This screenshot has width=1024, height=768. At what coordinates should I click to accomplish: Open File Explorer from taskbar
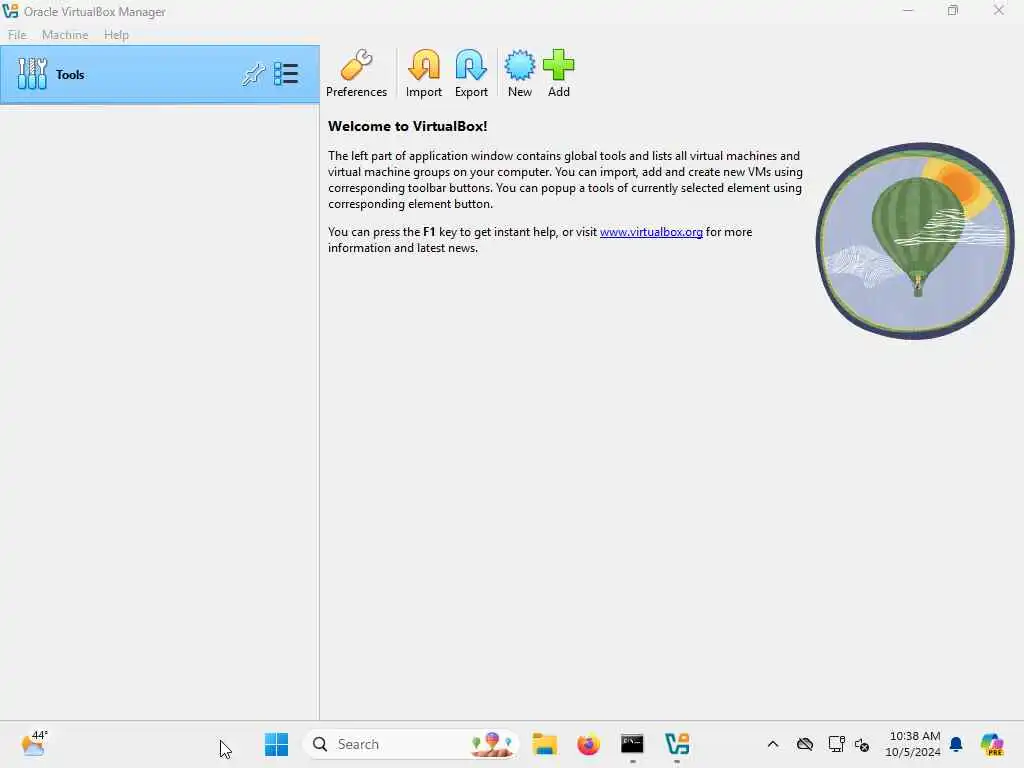click(545, 744)
